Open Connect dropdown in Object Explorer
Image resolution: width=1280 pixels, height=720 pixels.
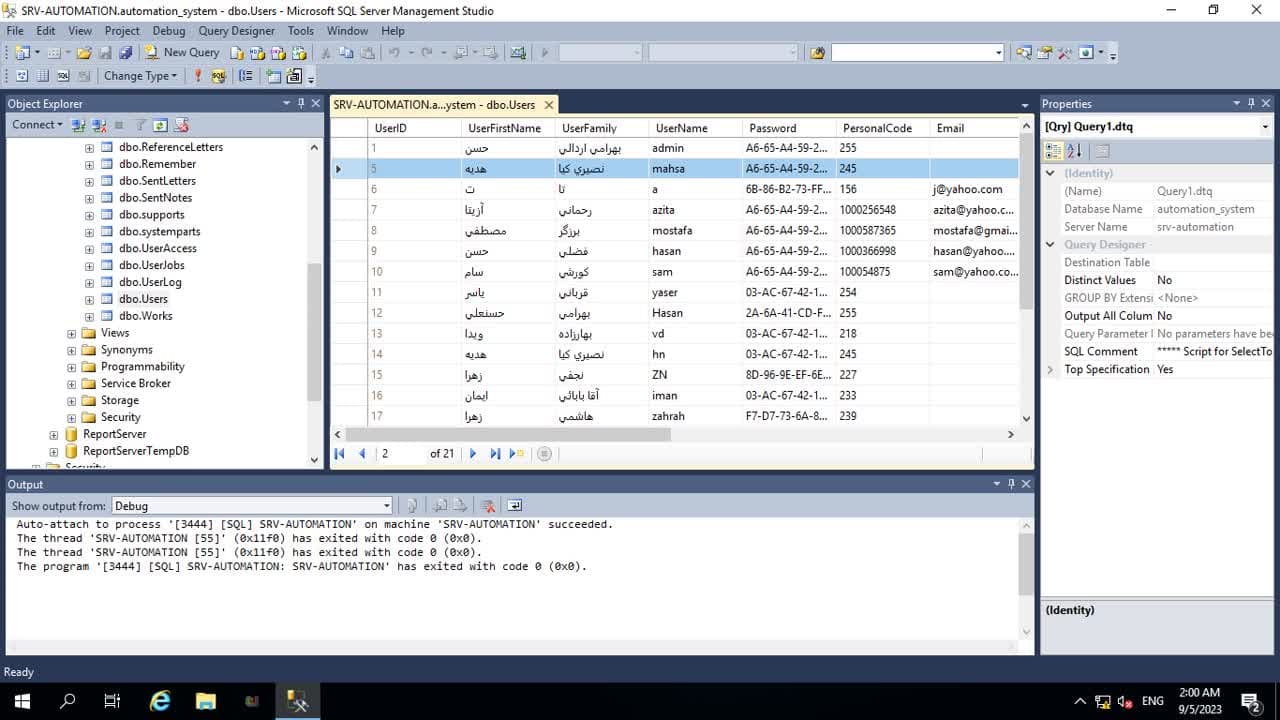[37, 125]
